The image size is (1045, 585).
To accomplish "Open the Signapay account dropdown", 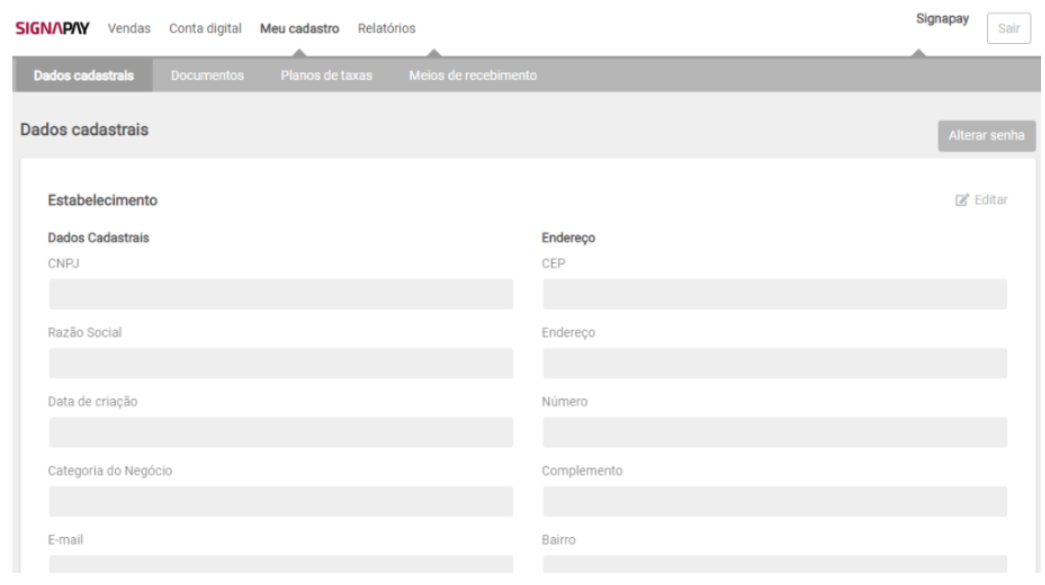I will click(941, 19).
